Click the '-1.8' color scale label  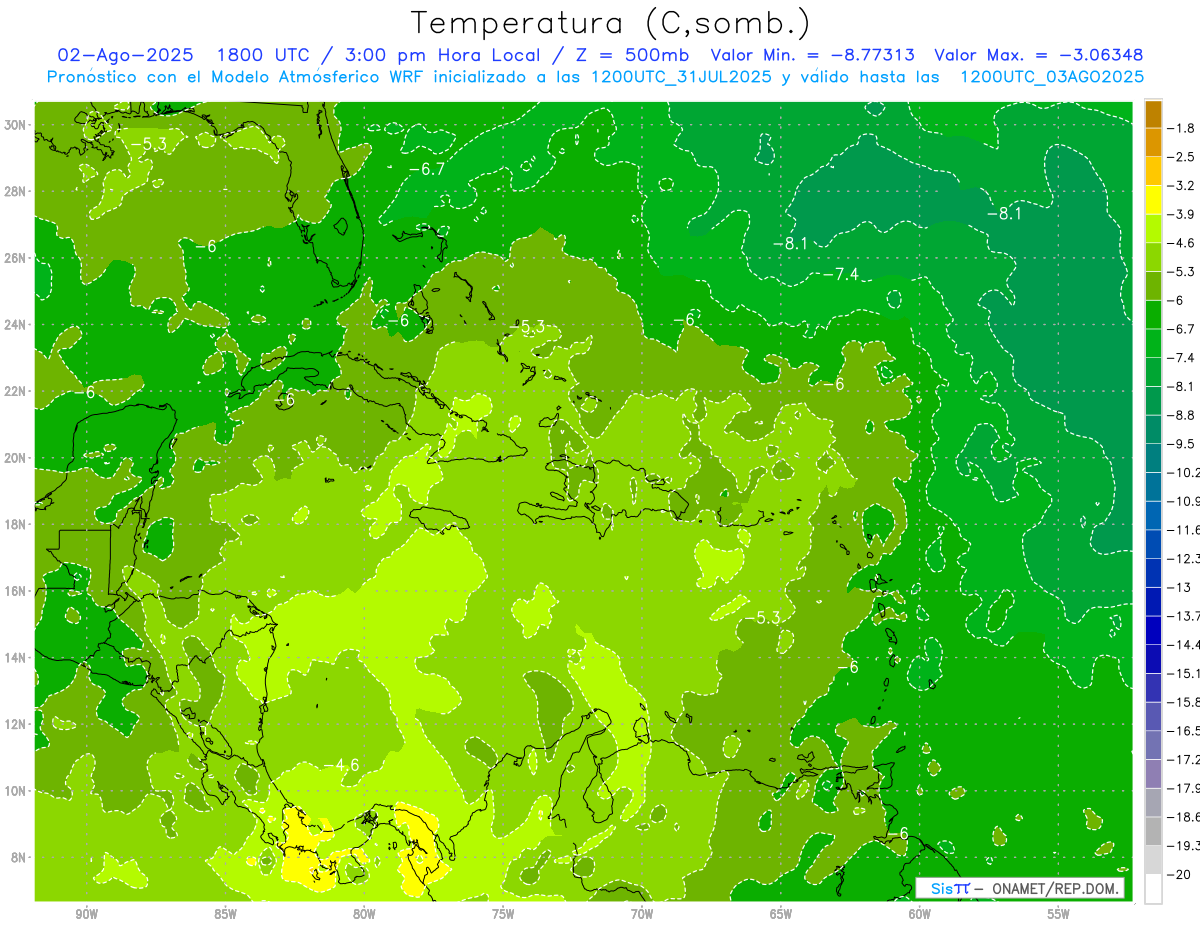[x=1182, y=128]
